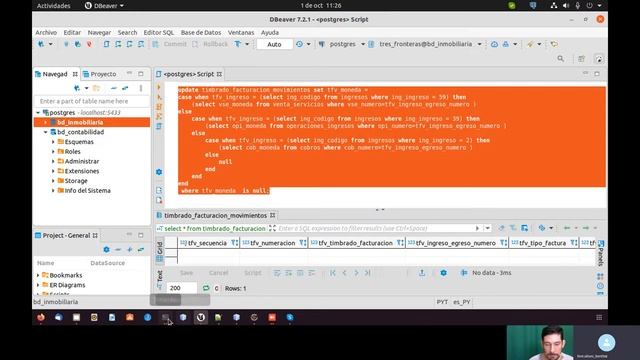Open filter history dropdown arrow
The image size is (640, 360).
pyautogui.click(x=487, y=228)
